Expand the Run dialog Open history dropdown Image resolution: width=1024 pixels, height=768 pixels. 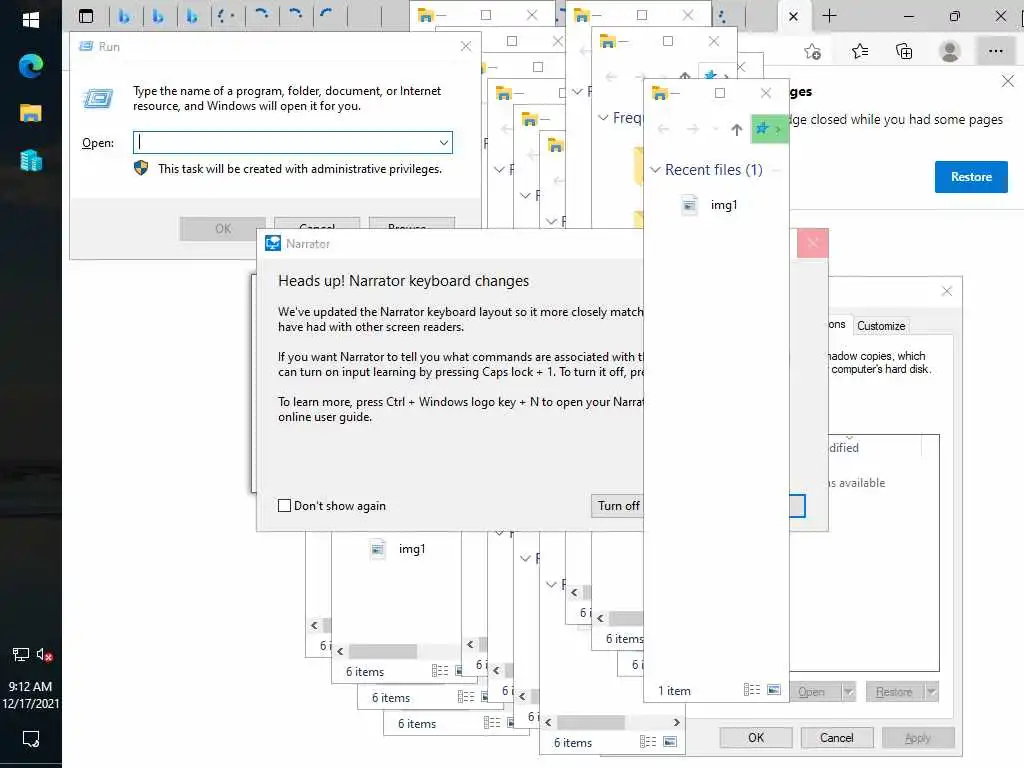point(444,142)
